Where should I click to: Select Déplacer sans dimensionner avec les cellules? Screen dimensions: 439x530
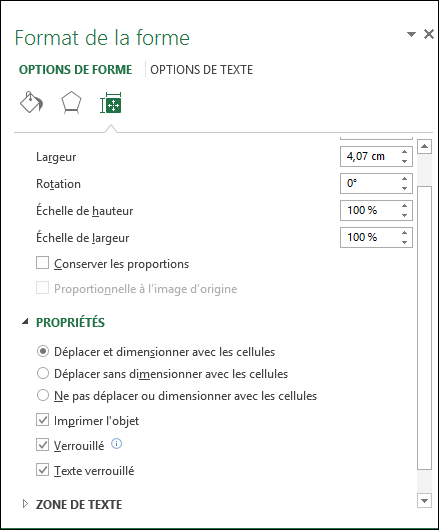tap(43, 374)
